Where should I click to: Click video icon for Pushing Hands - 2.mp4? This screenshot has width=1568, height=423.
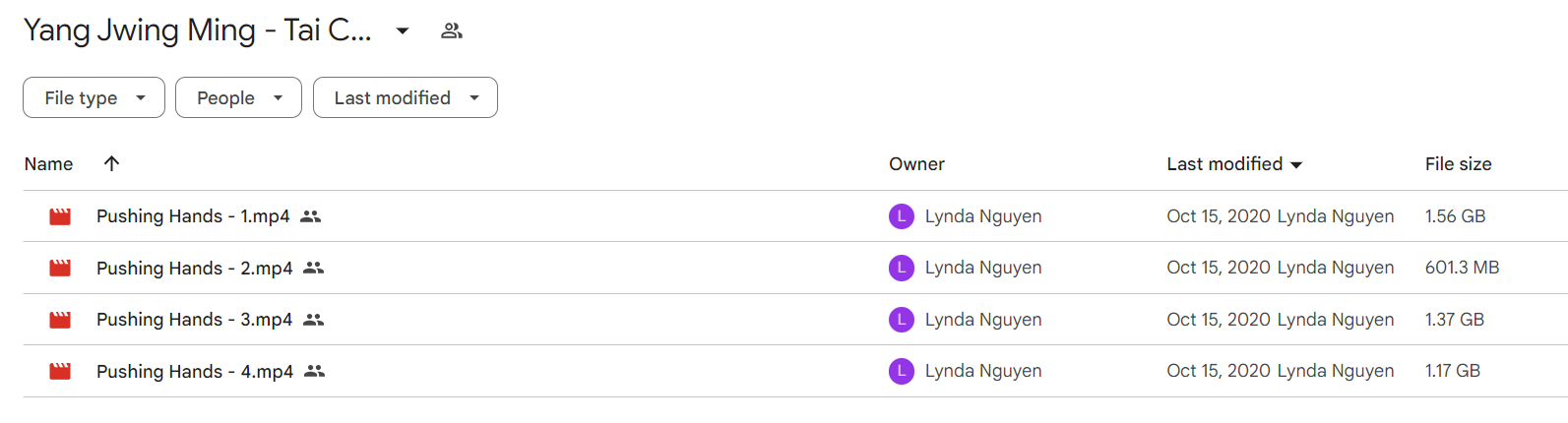60,268
